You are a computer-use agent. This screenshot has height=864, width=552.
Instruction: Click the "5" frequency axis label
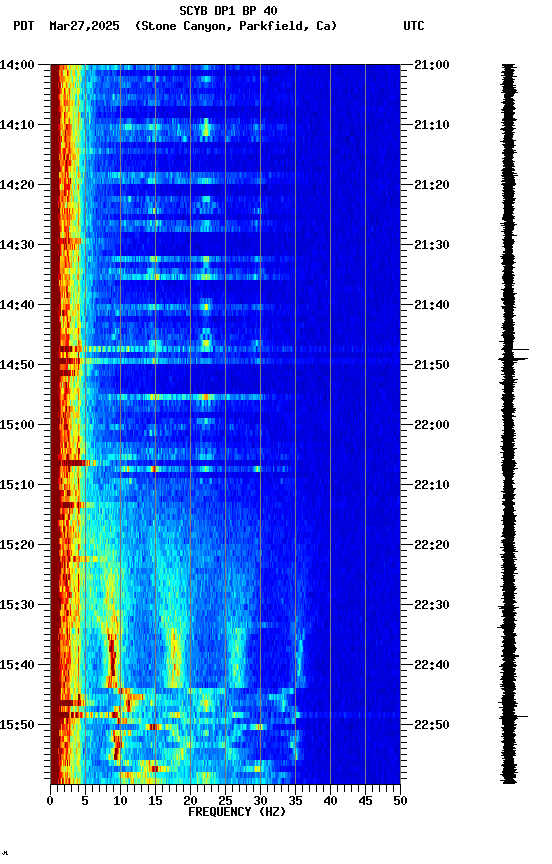[x=85, y=801]
